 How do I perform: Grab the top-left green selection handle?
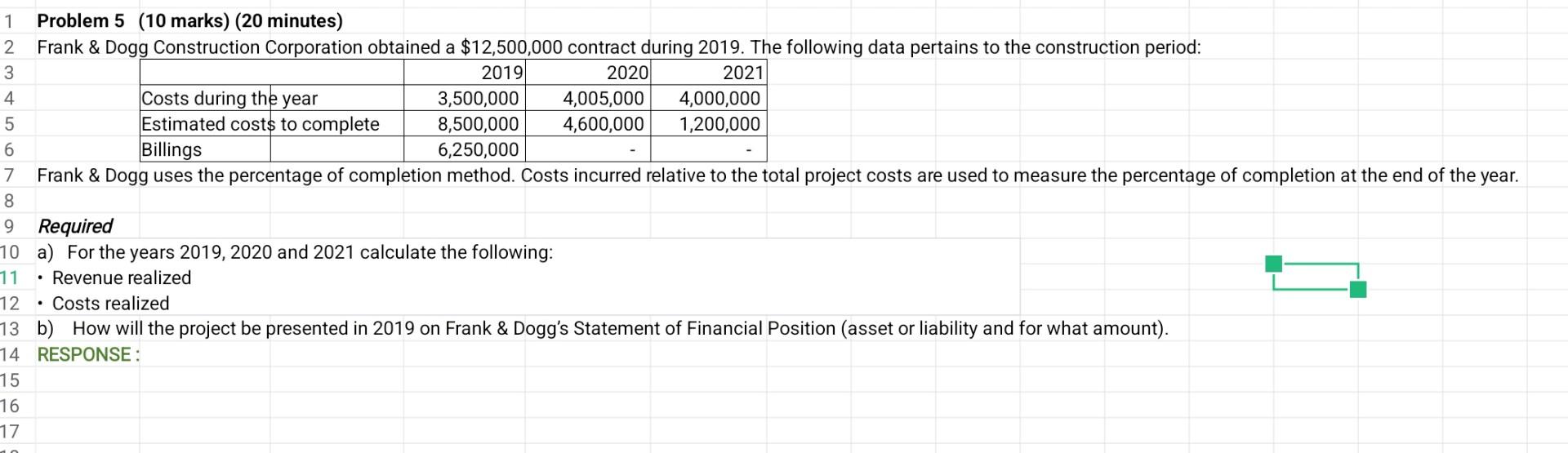click(x=1273, y=264)
